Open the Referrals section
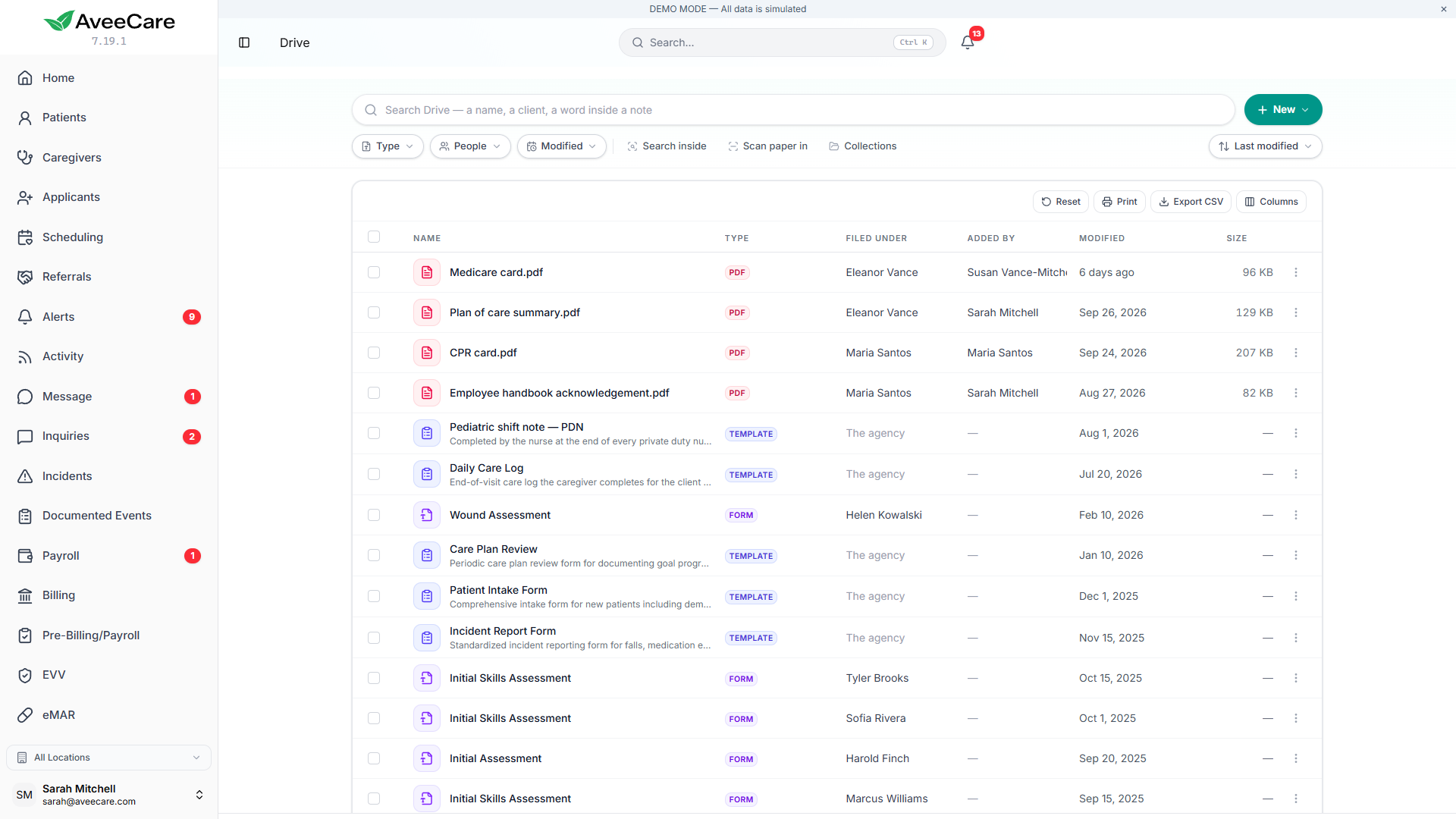Viewport: 1456px width, 819px height. pos(109,277)
